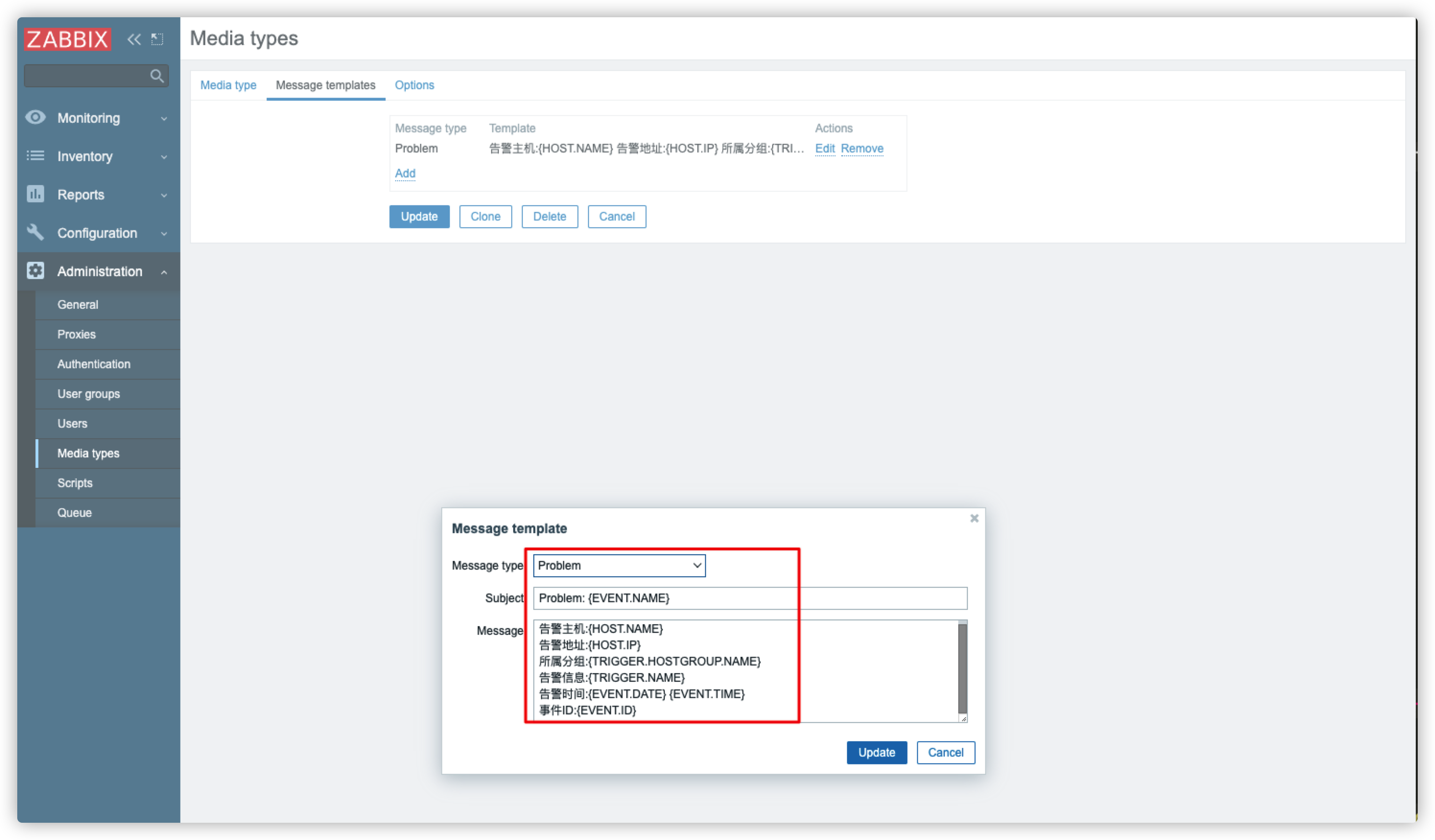This screenshot has width=1435, height=840.
Task: Click the Configuration wrench icon
Action: click(x=35, y=232)
